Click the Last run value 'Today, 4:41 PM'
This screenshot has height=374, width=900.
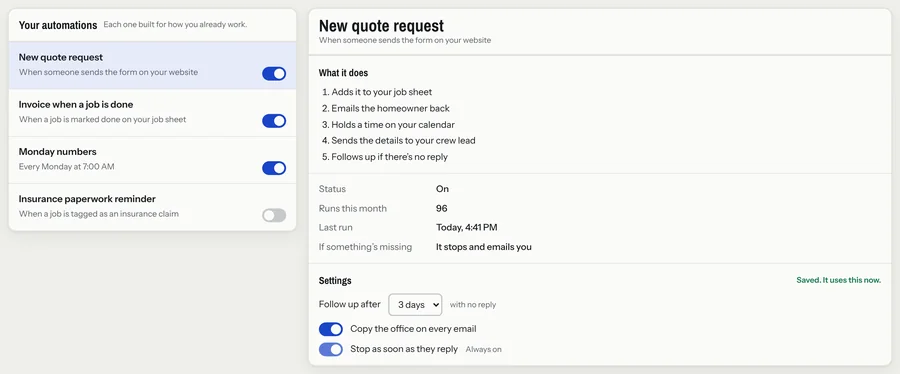click(x=467, y=228)
